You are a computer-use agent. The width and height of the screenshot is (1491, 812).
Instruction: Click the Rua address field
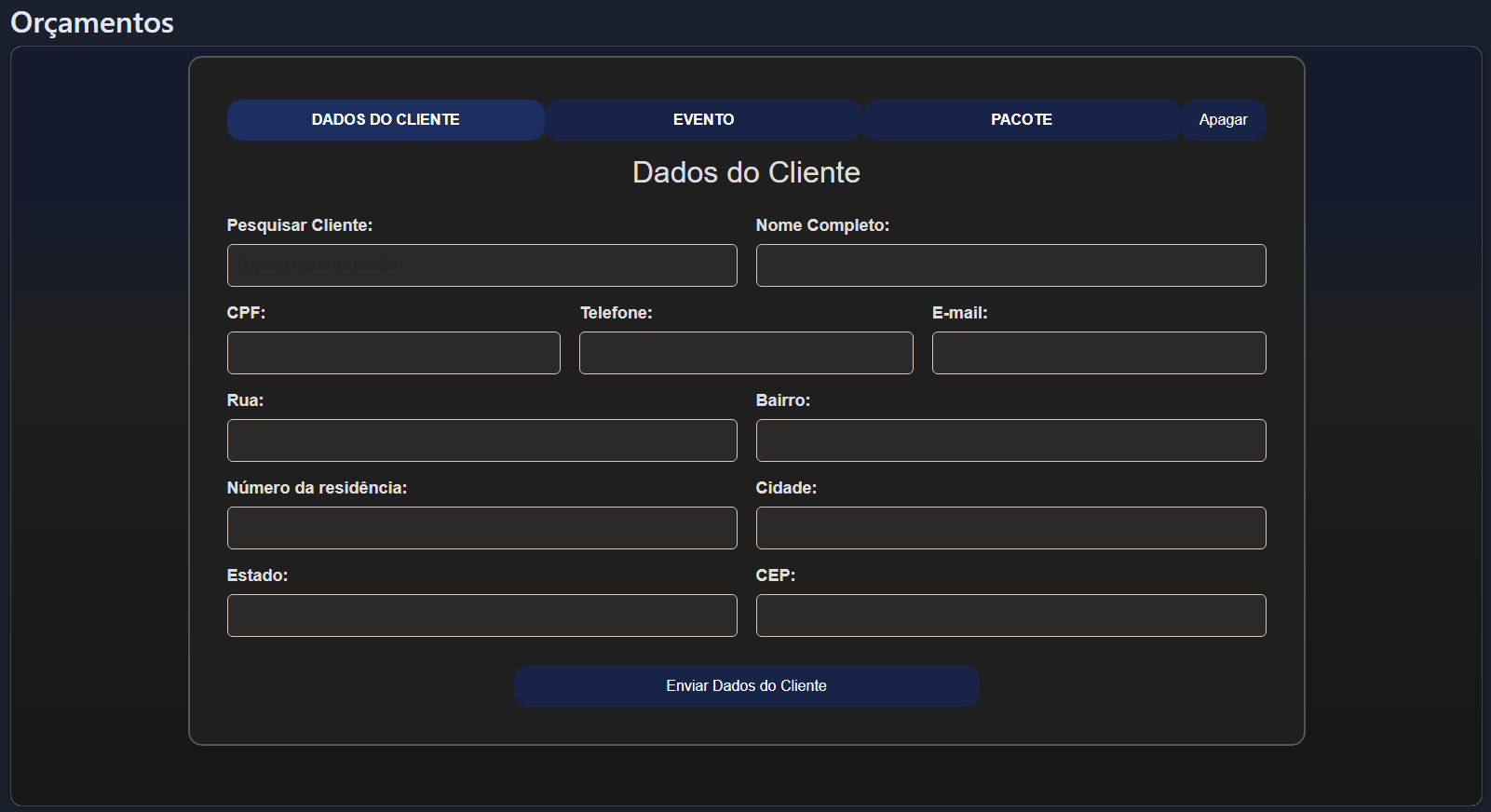click(x=481, y=440)
